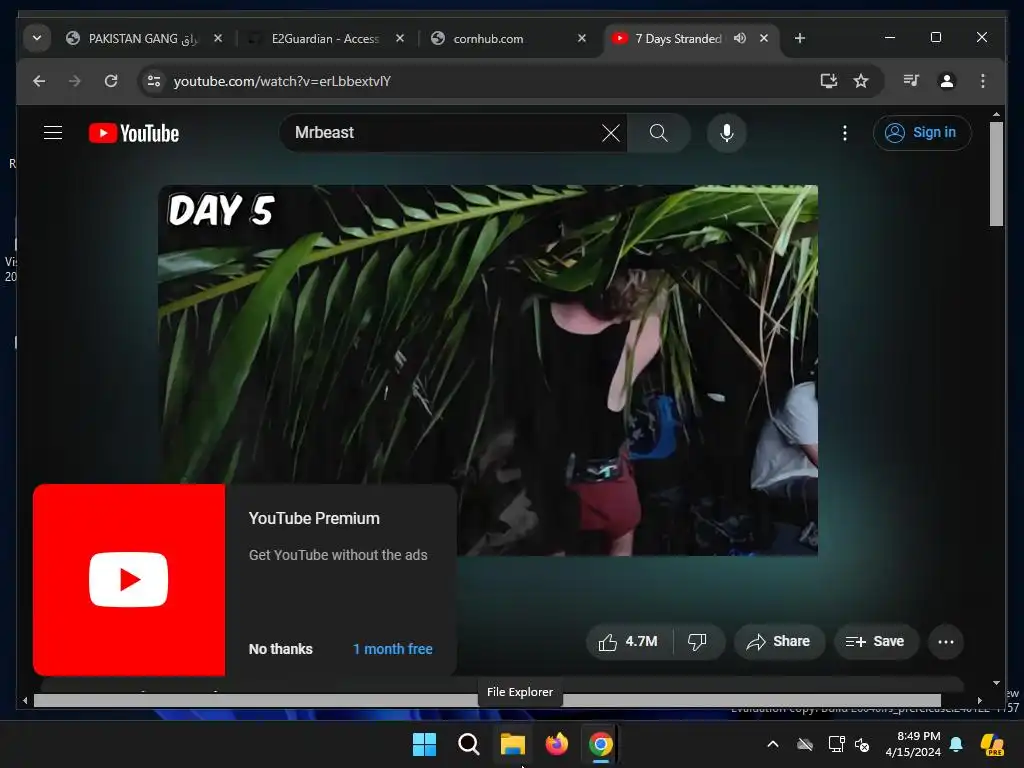The height and width of the screenshot is (768, 1024).
Task: Click the YouTube search magnifier button
Action: (x=659, y=133)
